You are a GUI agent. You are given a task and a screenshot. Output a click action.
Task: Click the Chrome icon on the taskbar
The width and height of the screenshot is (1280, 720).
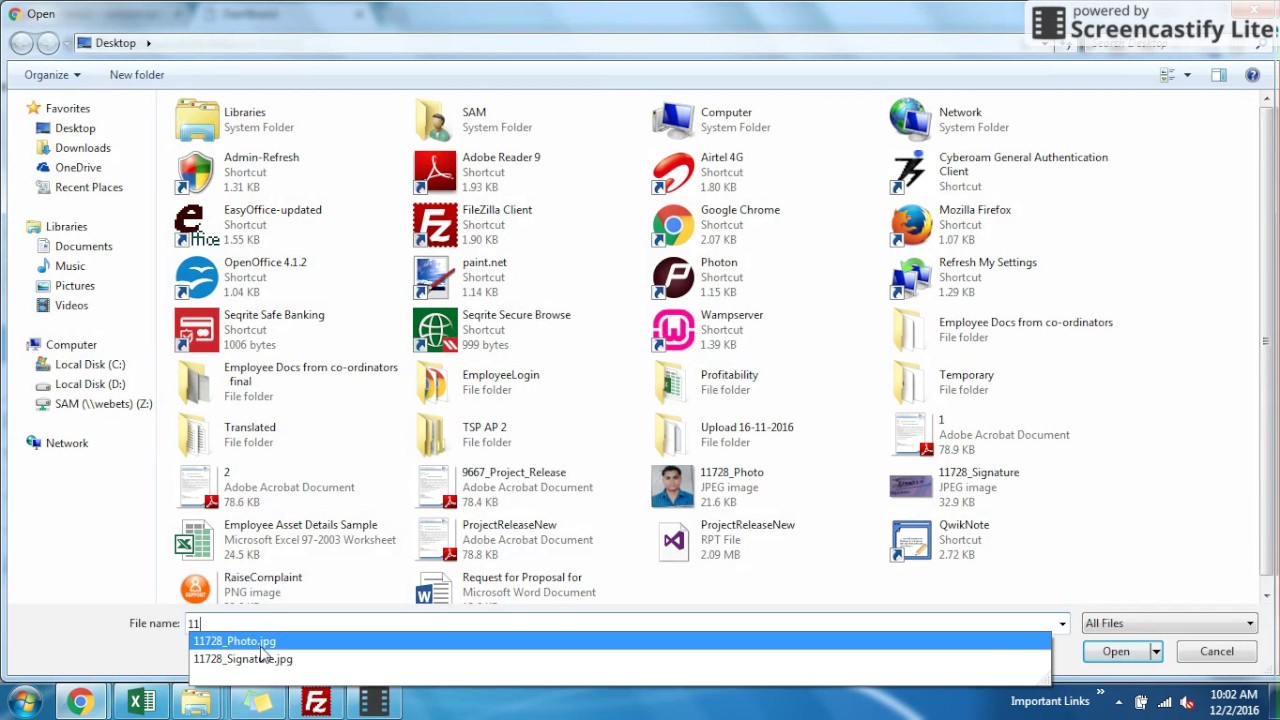point(81,702)
